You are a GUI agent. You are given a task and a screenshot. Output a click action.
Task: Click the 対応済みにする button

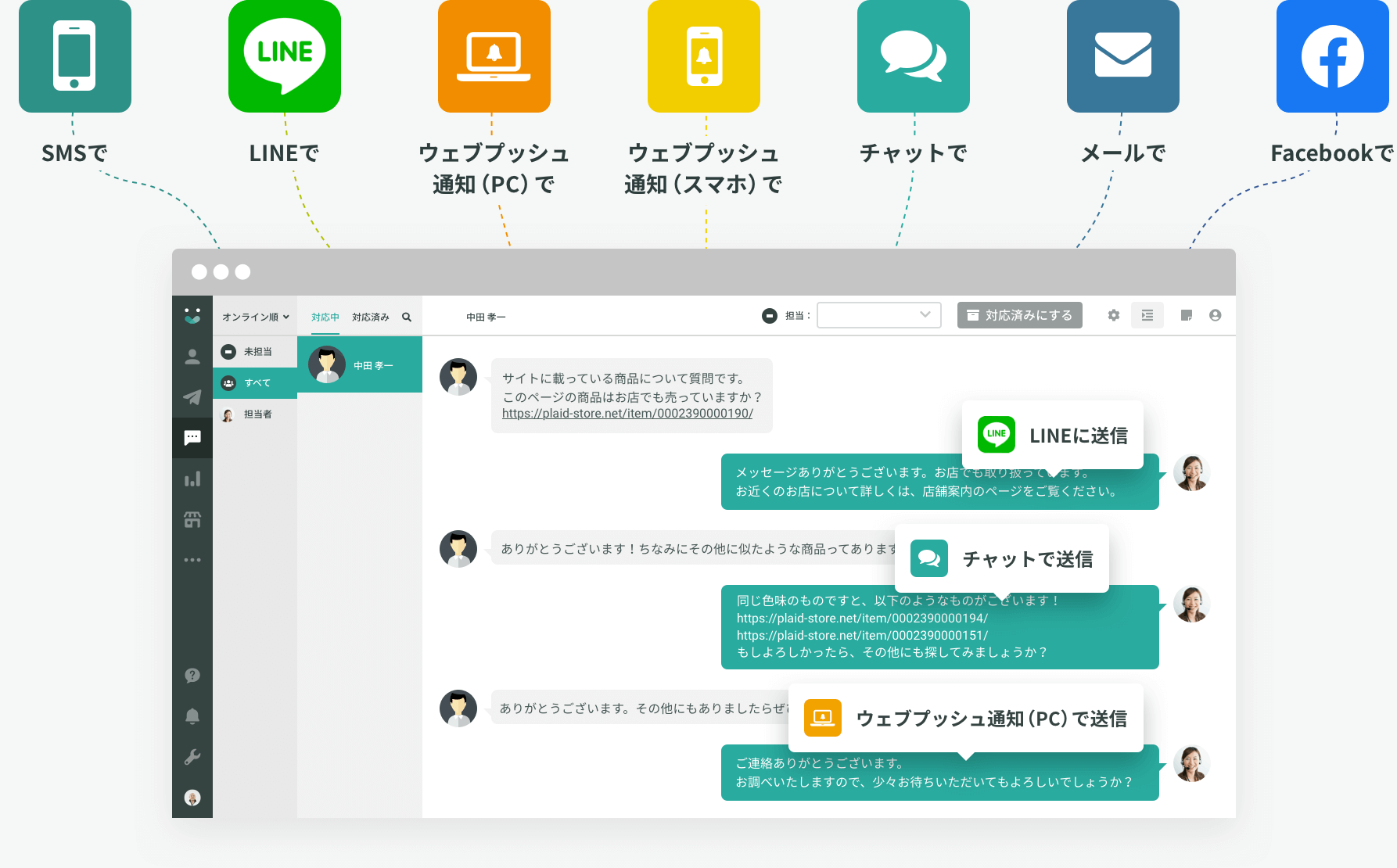click(x=1020, y=315)
